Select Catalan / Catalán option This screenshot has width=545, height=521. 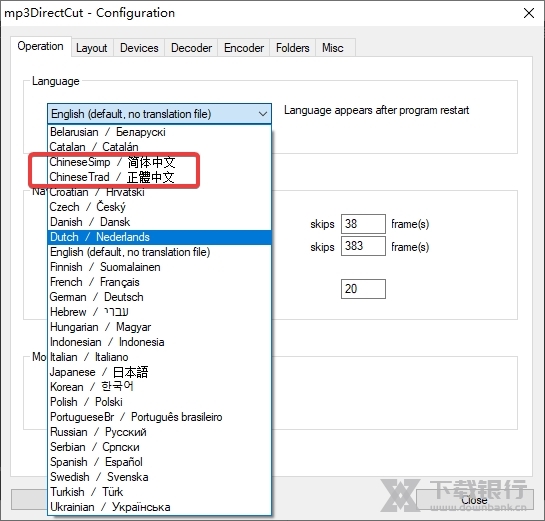click(159, 147)
